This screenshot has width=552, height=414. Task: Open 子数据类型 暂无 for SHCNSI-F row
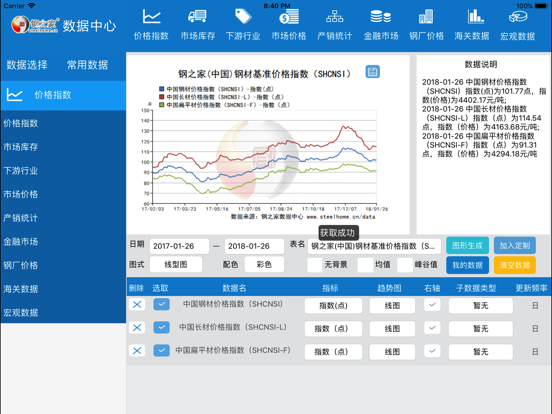pos(481,352)
